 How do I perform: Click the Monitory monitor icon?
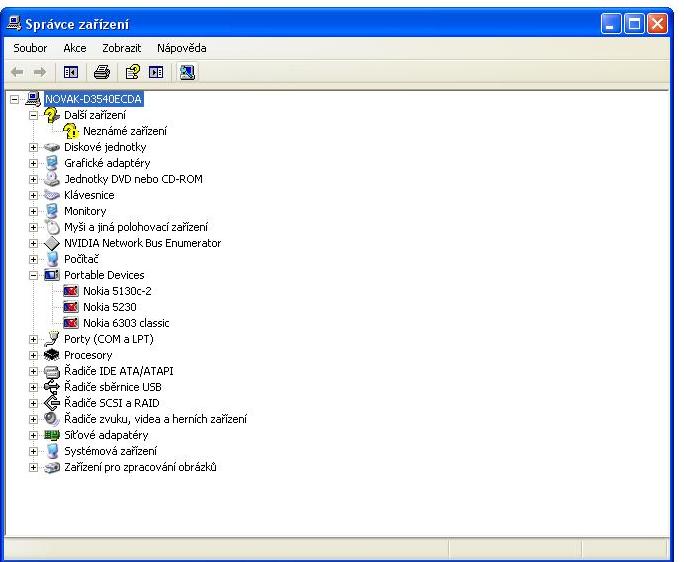pyautogui.click(x=52, y=211)
